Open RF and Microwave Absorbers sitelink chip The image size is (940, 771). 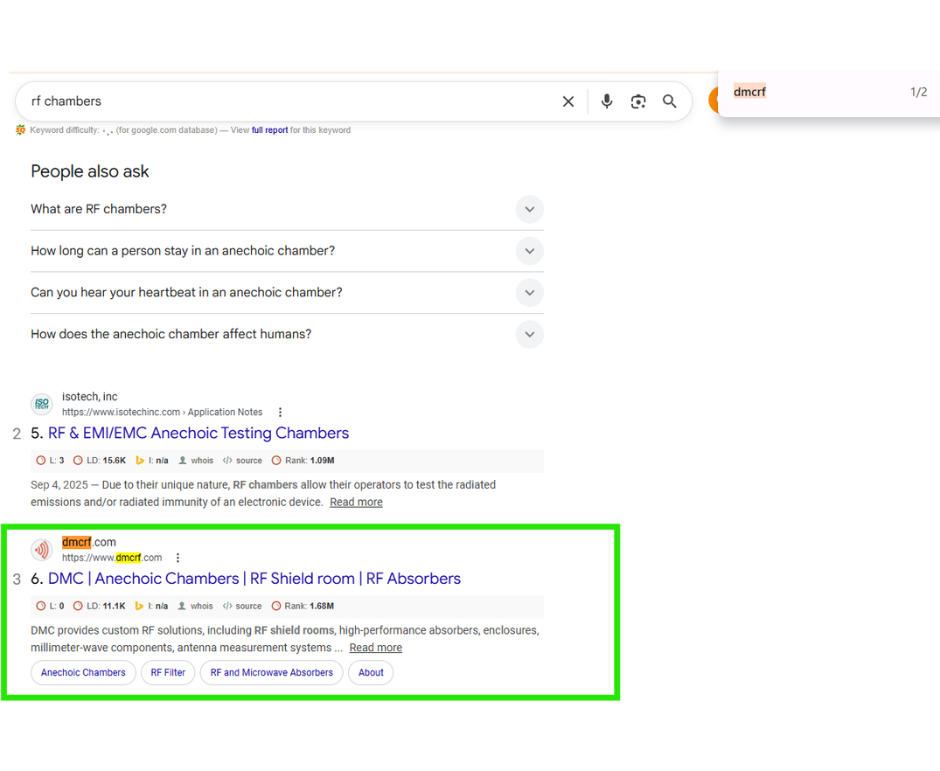click(x=272, y=673)
